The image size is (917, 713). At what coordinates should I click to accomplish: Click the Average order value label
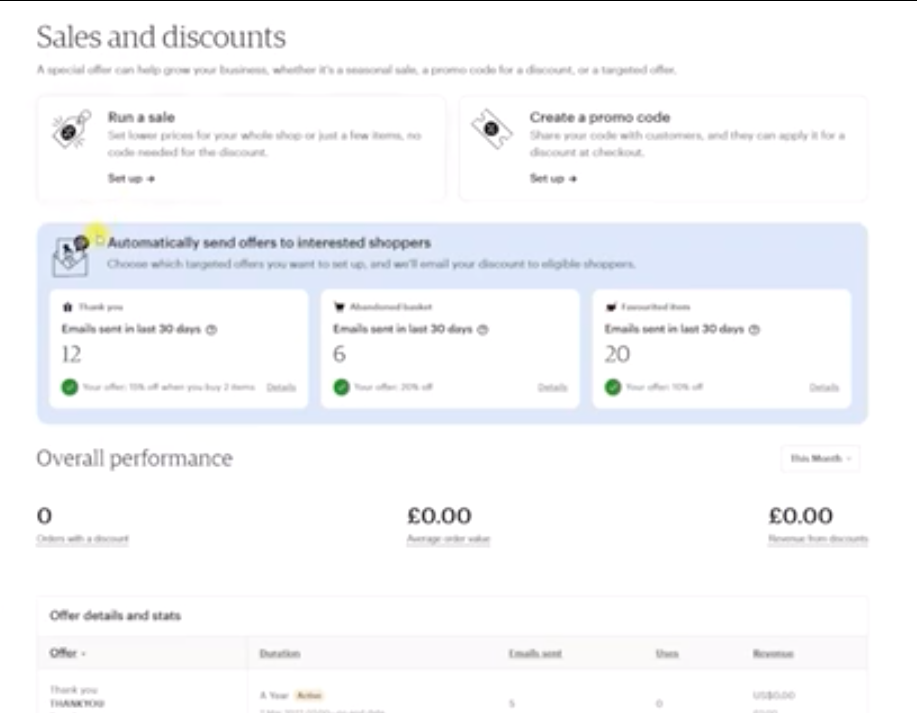[x=448, y=539]
